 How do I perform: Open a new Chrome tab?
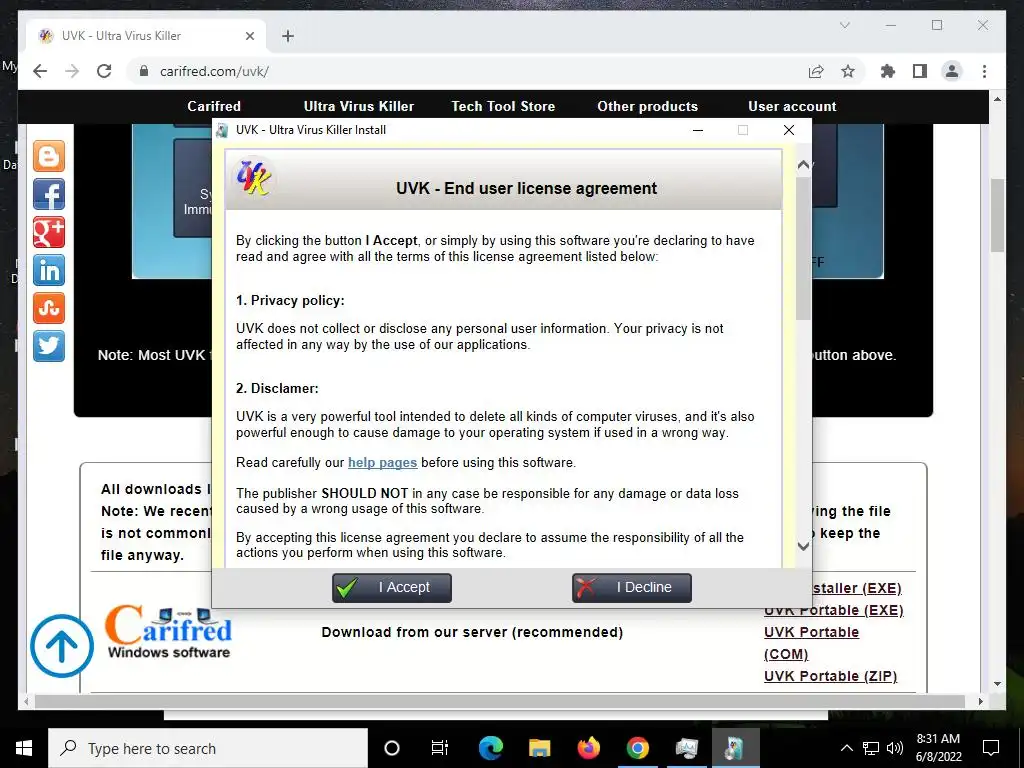(x=288, y=36)
